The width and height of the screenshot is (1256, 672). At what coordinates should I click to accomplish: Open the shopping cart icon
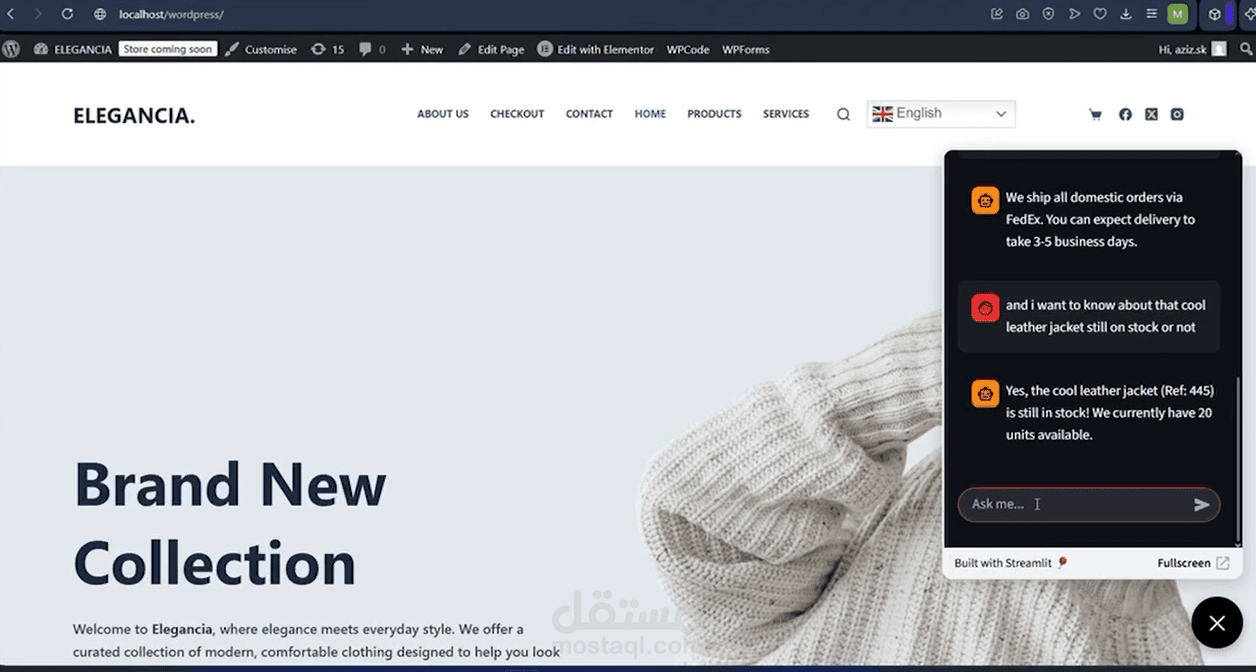[x=1095, y=115]
